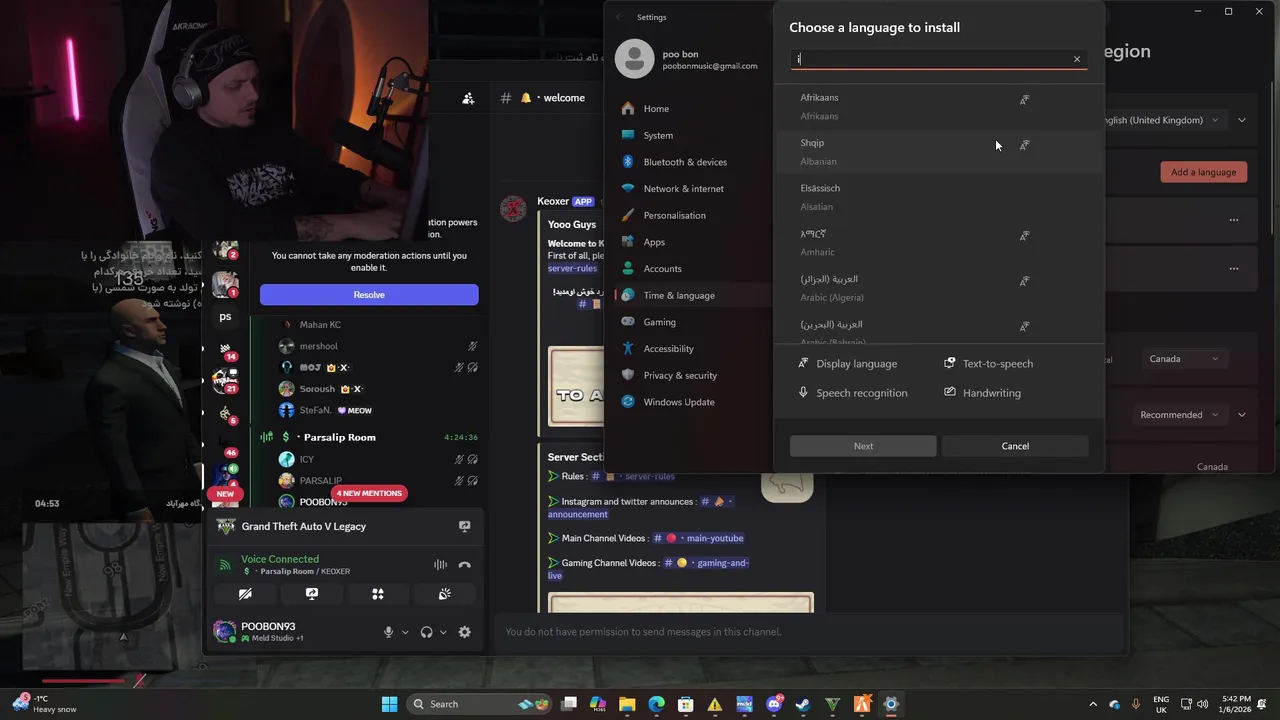Click the Discord camera toggle button
The width and height of the screenshot is (1280, 720).
tap(245, 594)
